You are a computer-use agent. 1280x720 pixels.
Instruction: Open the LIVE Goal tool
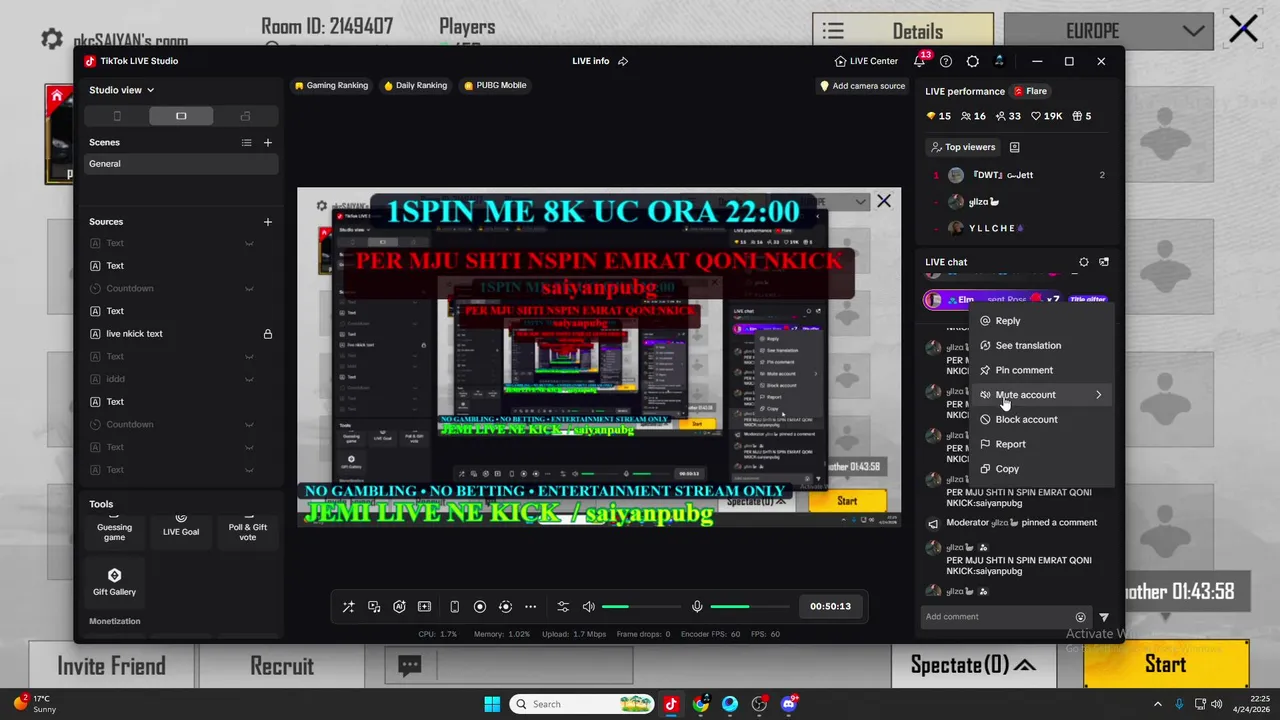(181, 528)
